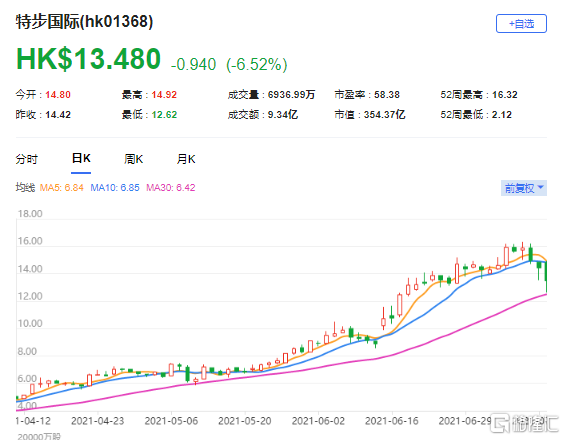565x440 pixels.
Task: Click the price change value -0.940
Action: pyautogui.click(x=193, y=65)
